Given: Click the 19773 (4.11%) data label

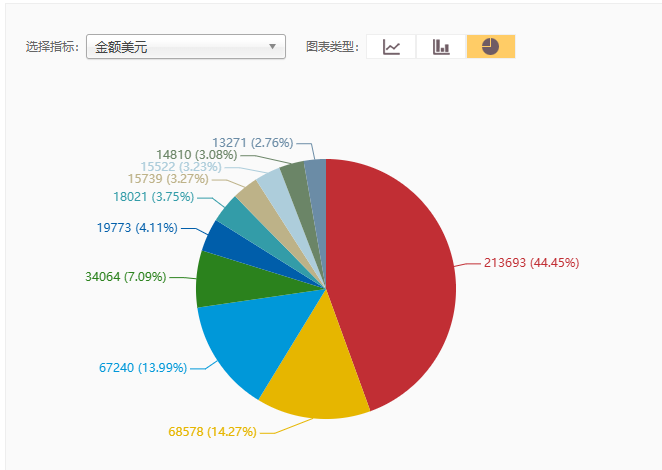Looking at the screenshot, I should (137, 228).
